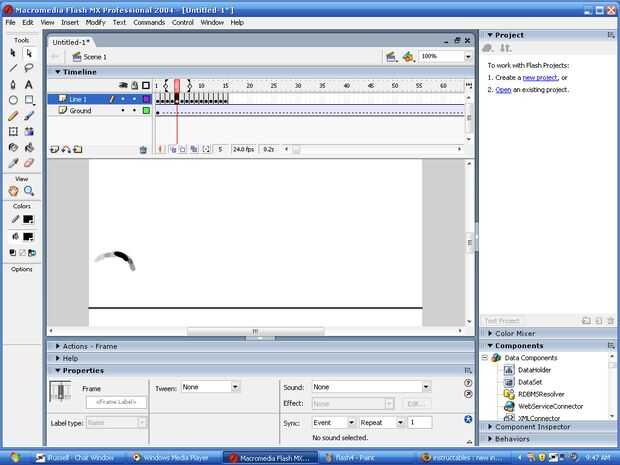620x465 pixels.
Task: Toggle Edit Multiple Frames button
Action: point(194,149)
